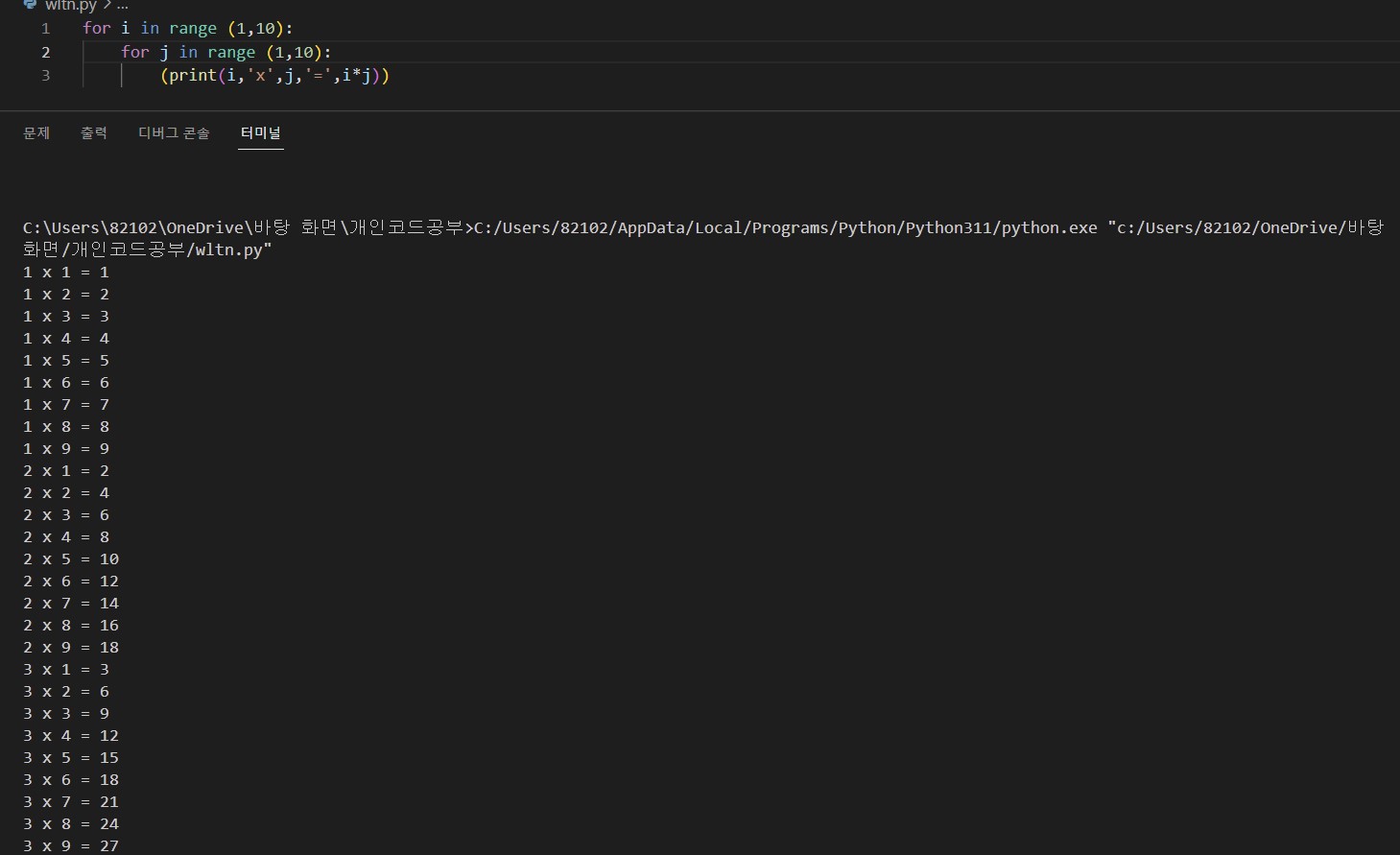Switch to the 문제 panel tab
This screenshot has height=855, width=1400.
(36, 132)
